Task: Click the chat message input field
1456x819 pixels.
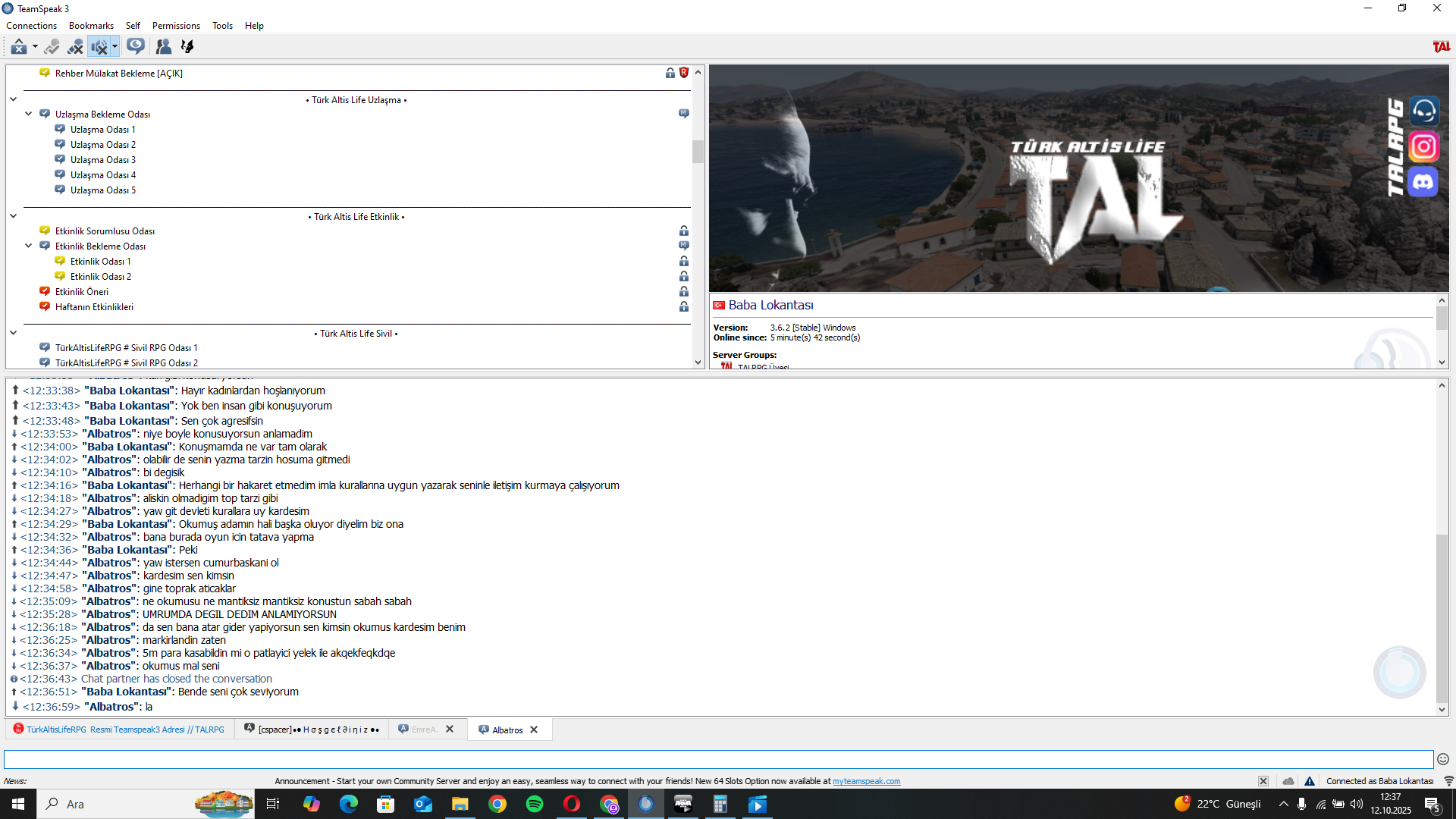Action: point(718,759)
